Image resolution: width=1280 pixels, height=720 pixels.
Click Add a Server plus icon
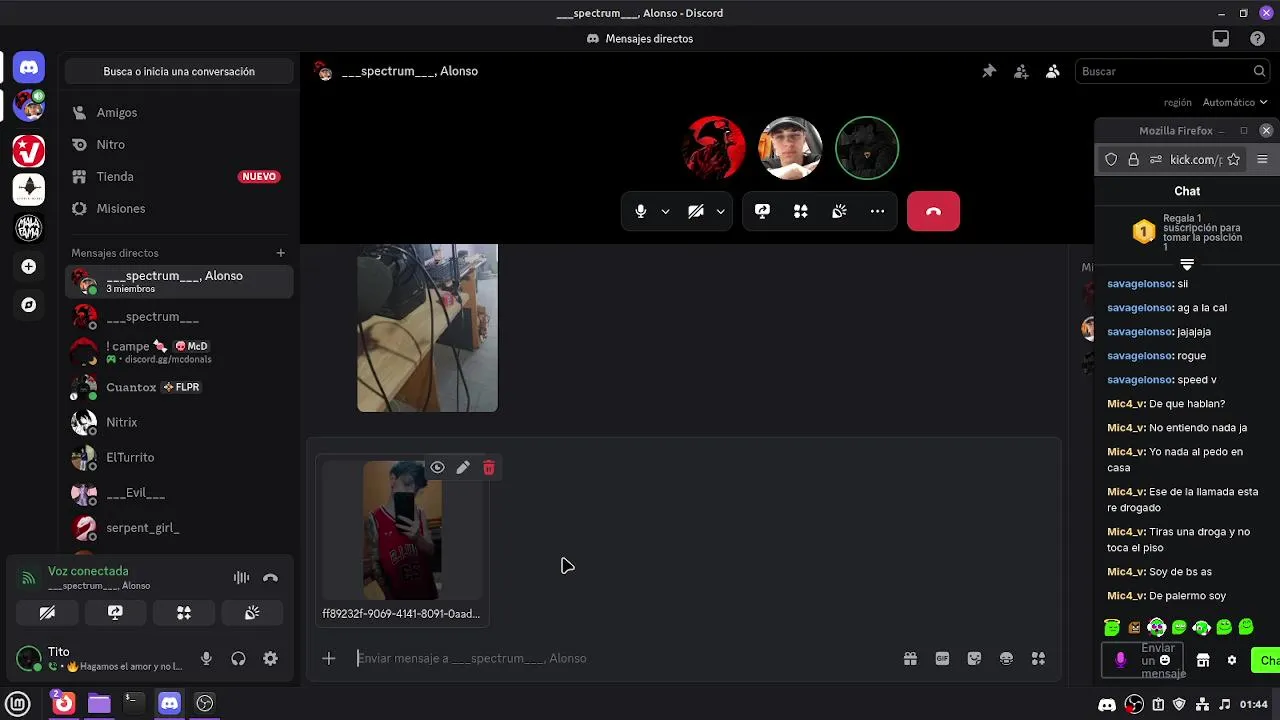[x=29, y=267]
